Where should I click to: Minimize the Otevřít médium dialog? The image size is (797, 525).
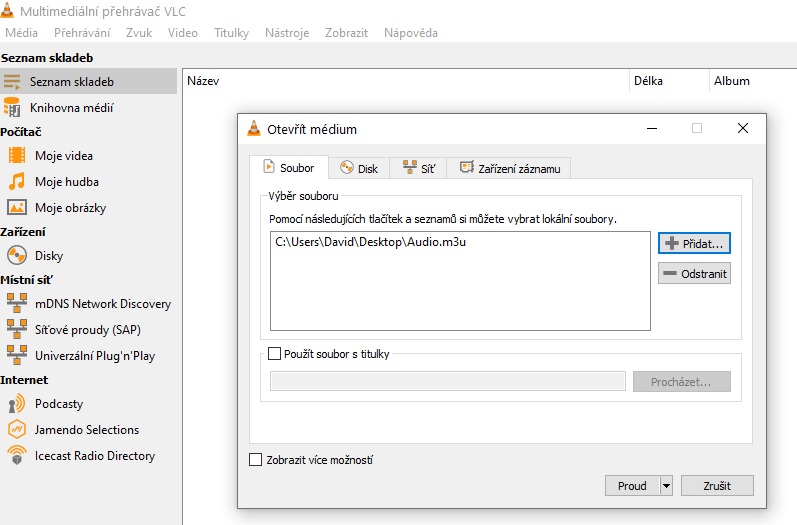(x=652, y=129)
